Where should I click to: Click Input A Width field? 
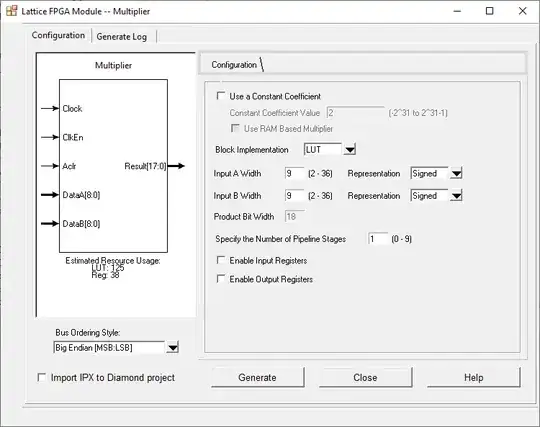pyautogui.click(x=294, y=173)
